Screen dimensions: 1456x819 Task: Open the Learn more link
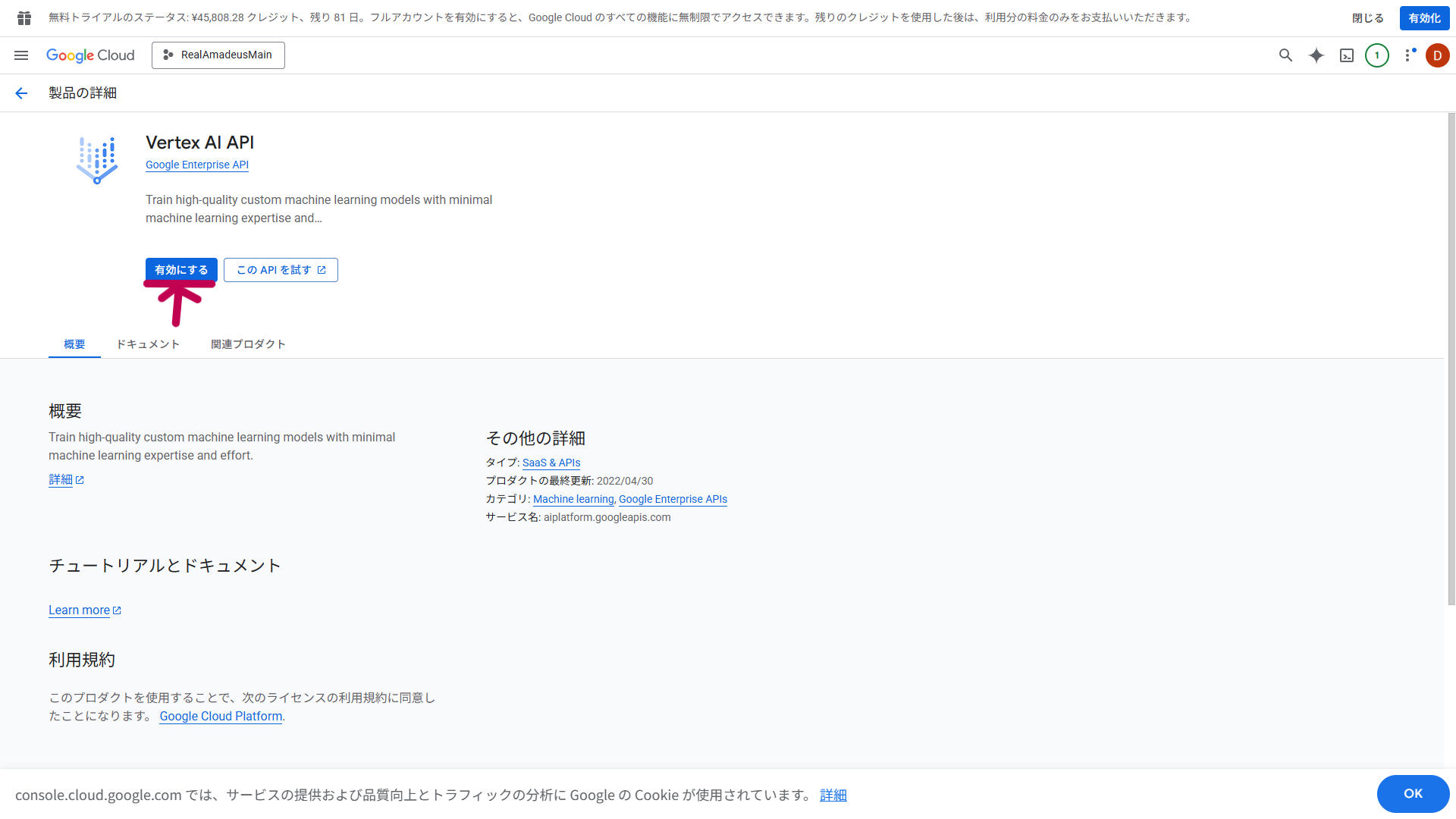80,610
